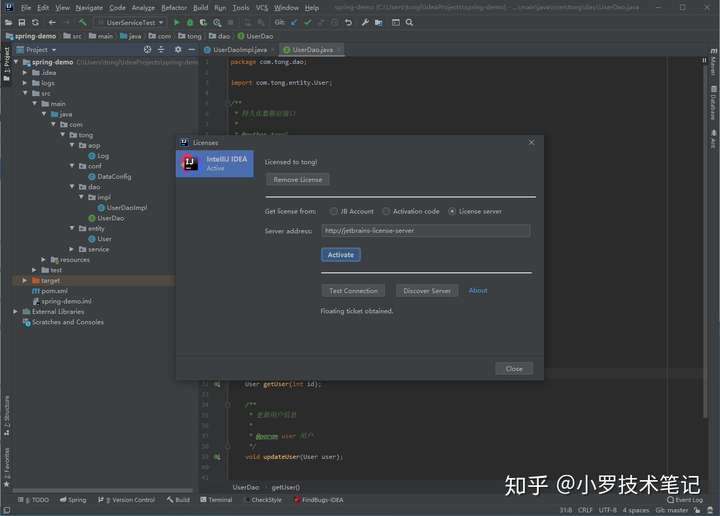This screenshot has width=720, height=516.
Task: Open Project panel gear settings
Action: pyautogui.click(x=178, y=50)
